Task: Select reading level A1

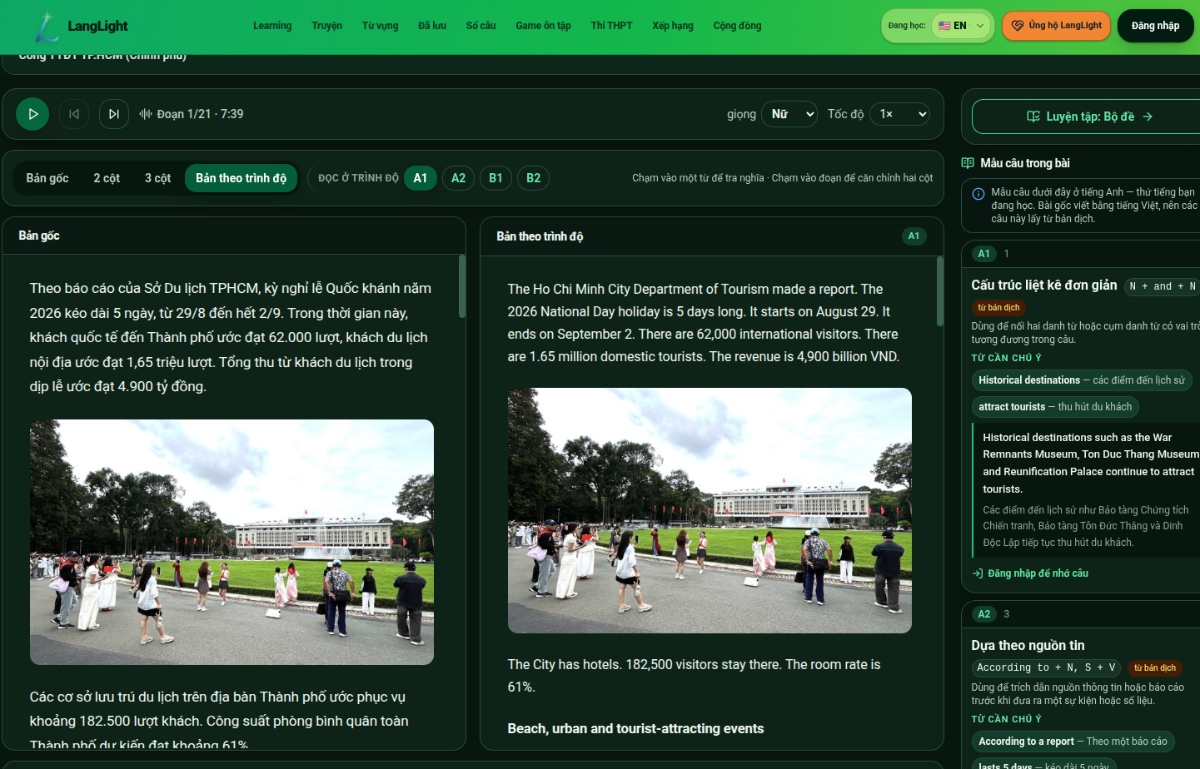Action: click(x=420, y=178)
